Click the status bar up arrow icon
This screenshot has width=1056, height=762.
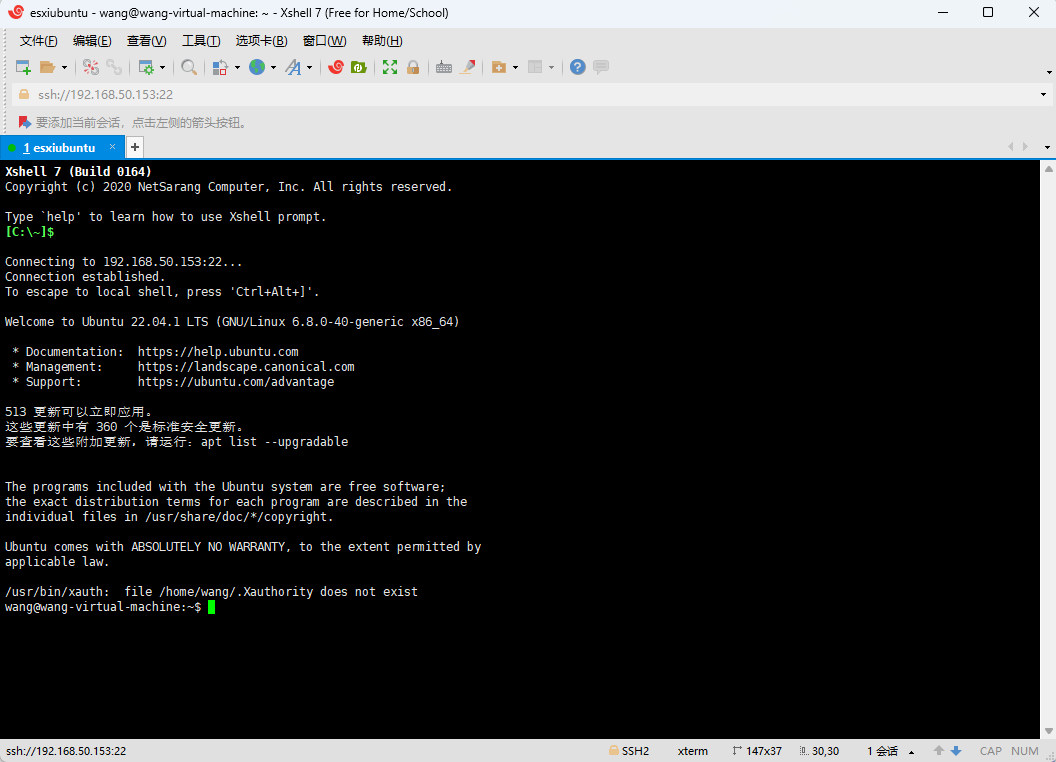point(939,751)
